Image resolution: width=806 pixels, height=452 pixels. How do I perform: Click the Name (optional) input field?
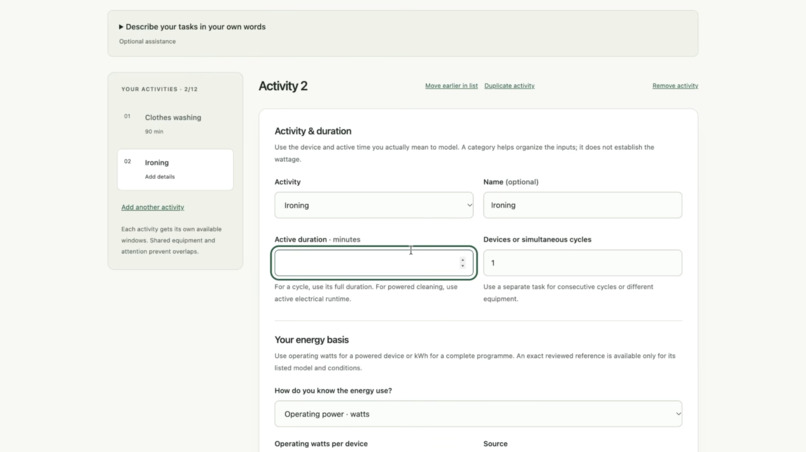pos(582,205)
